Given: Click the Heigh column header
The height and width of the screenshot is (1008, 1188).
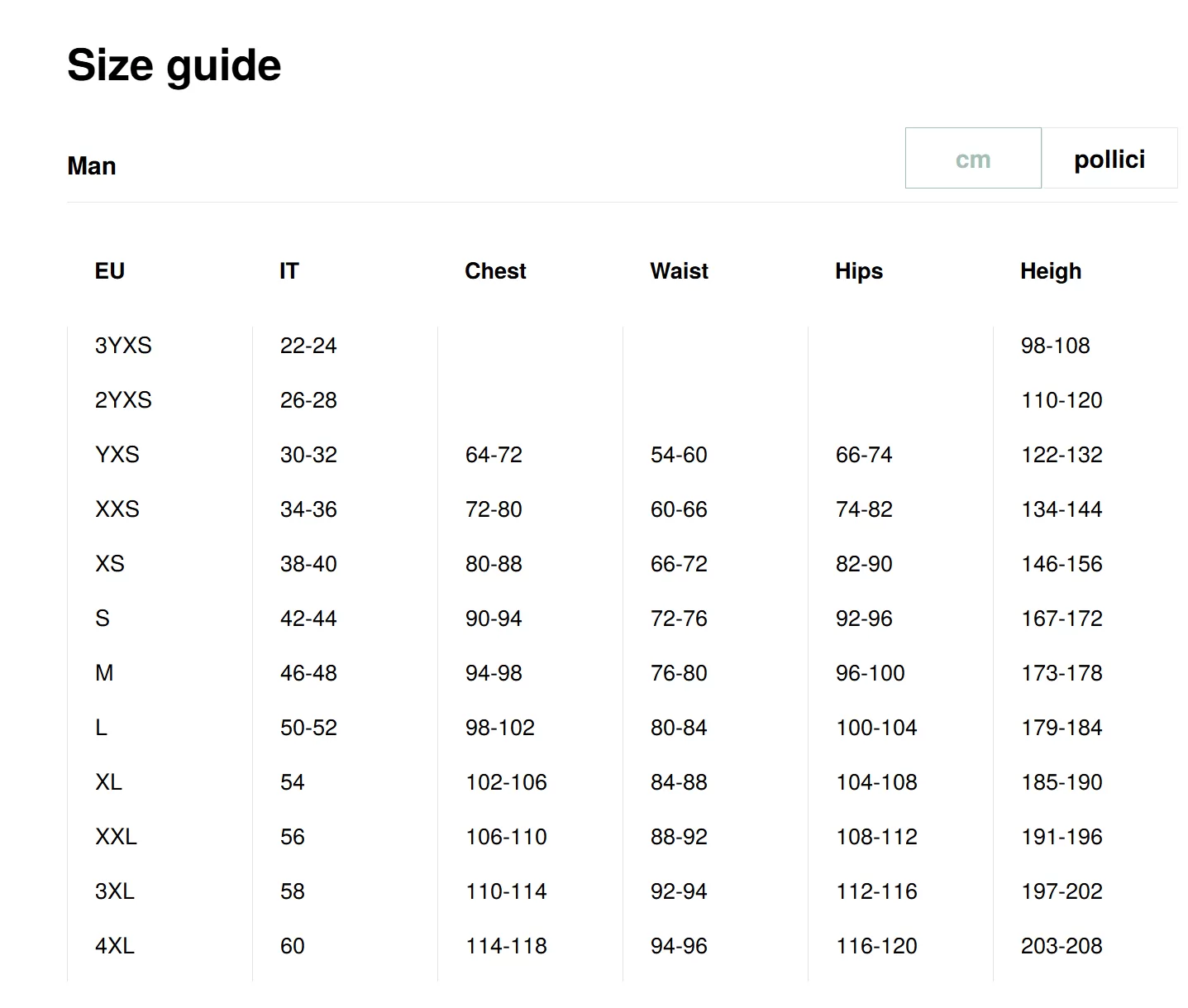Looking at the screenshot, I should point(1050,271).
